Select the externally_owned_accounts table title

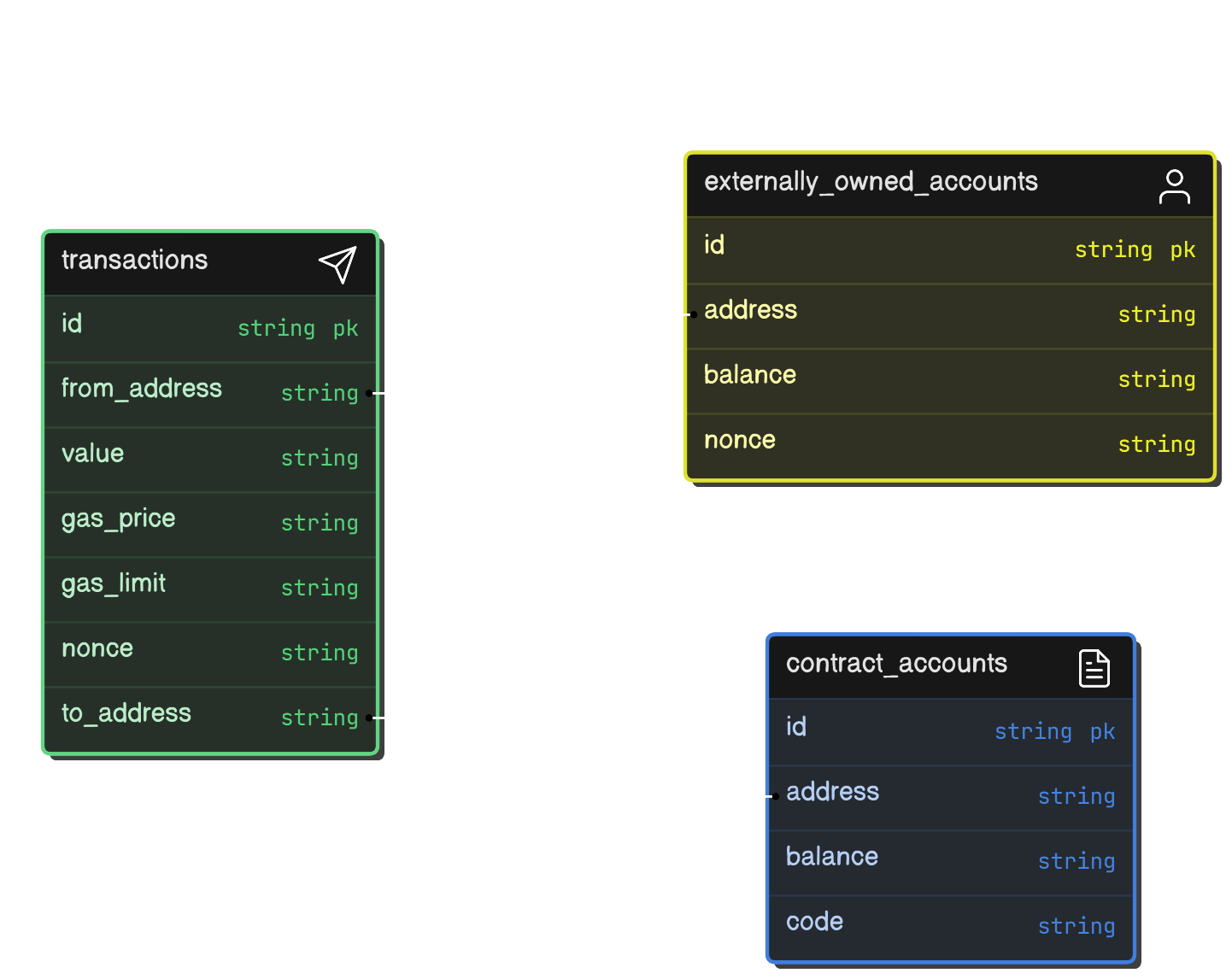[x=871, y=182]
